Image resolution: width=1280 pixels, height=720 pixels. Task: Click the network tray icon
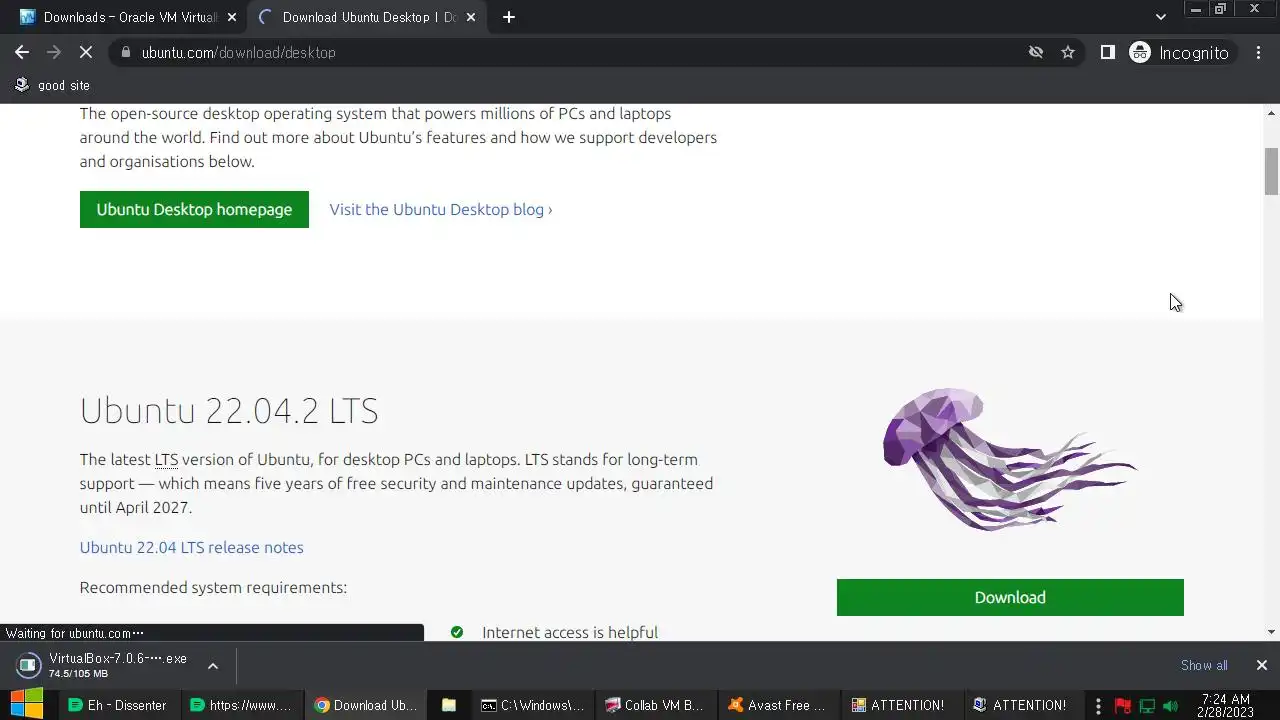(x=1147, y=706)
